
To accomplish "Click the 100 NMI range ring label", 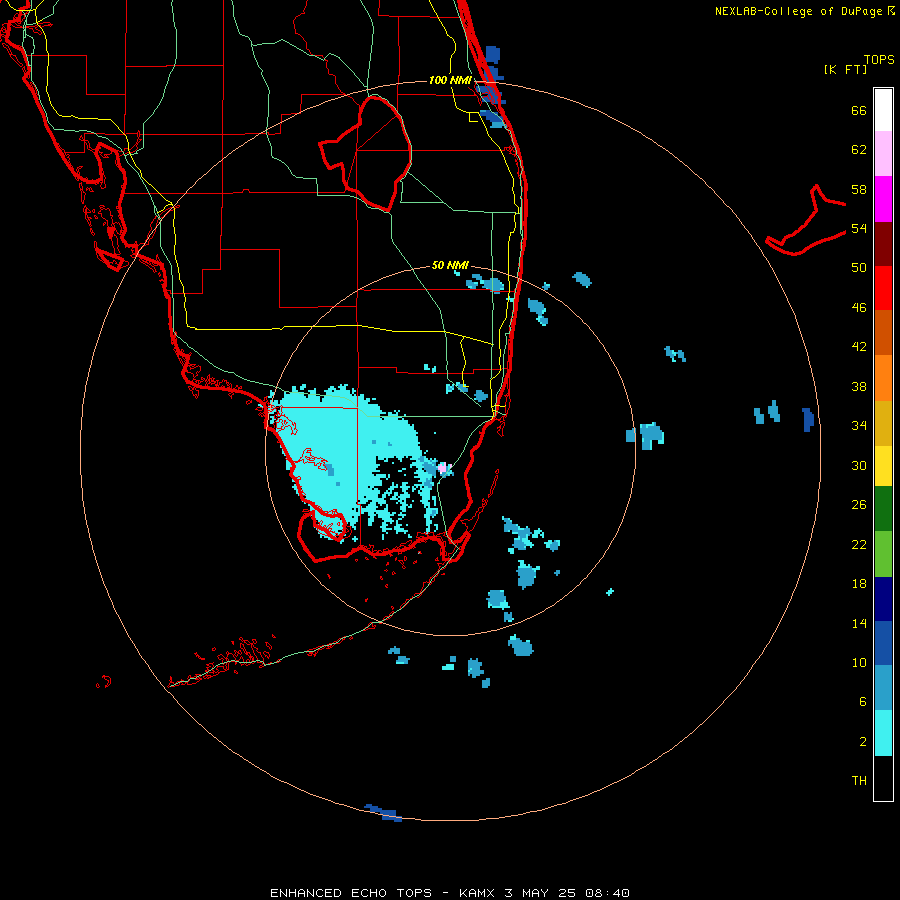I will click(x=450, y=80).
